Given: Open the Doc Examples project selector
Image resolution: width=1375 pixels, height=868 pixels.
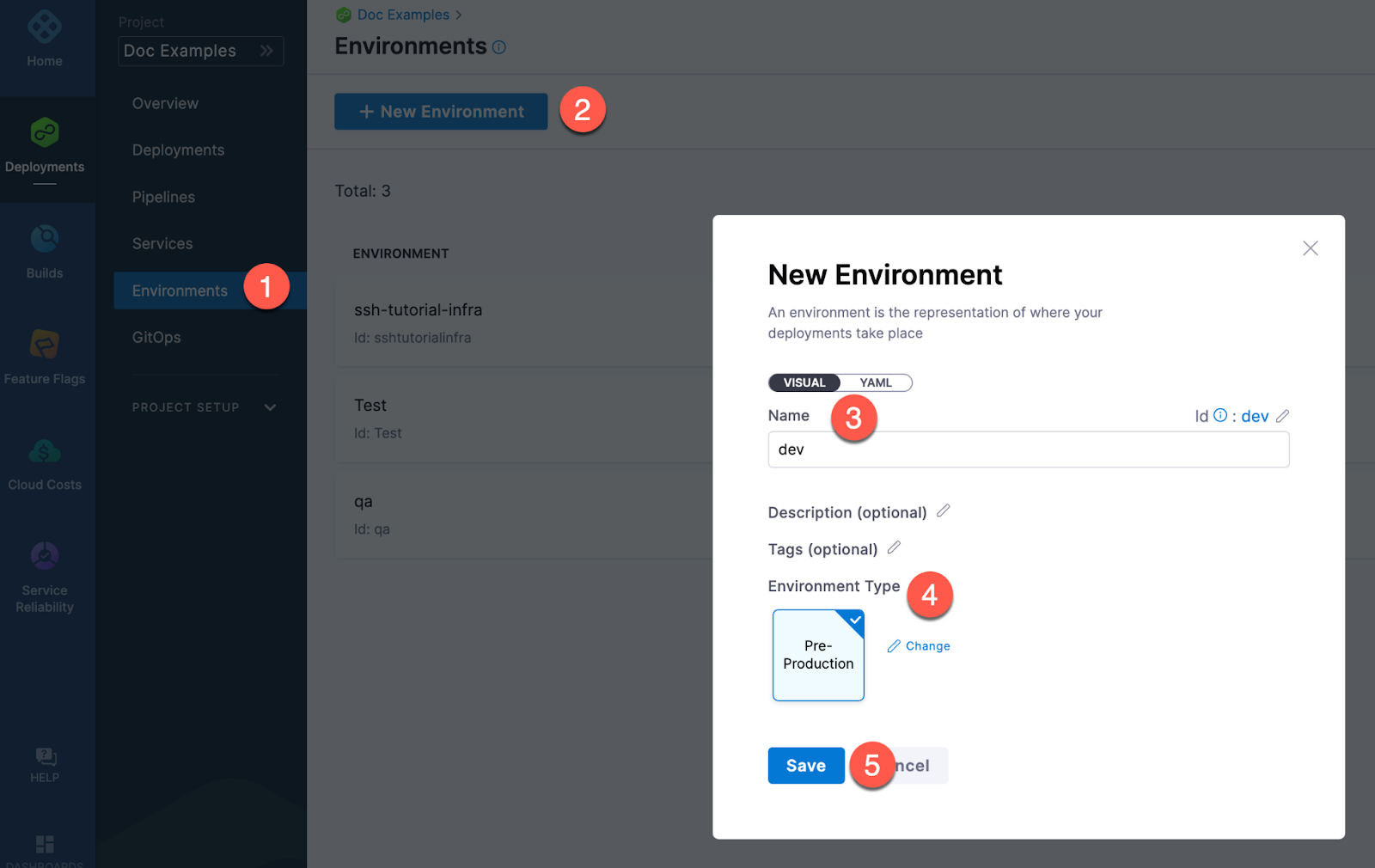Looking at the screenshot, I should [200, 51].
